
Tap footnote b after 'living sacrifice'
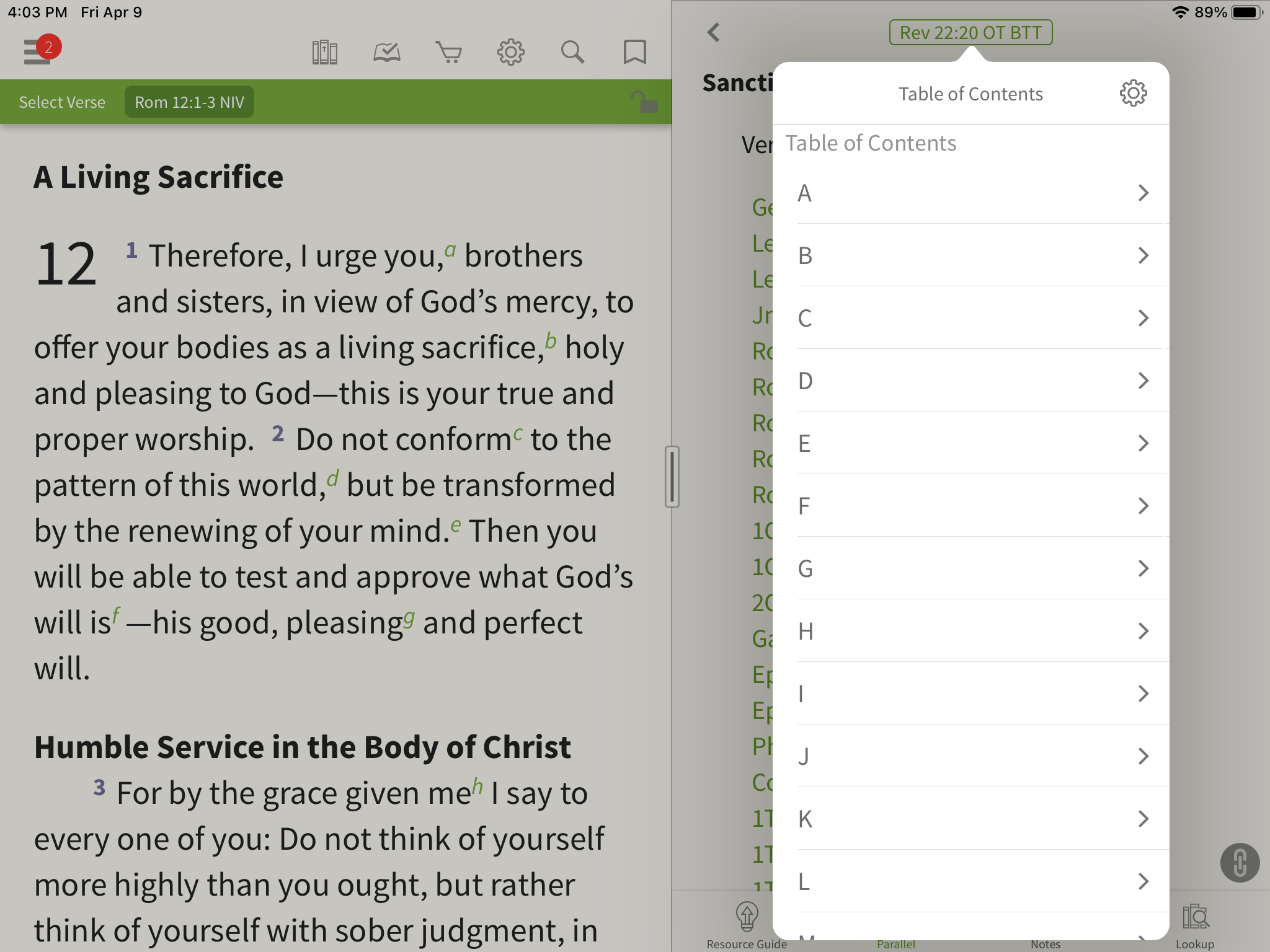point(551,340)
